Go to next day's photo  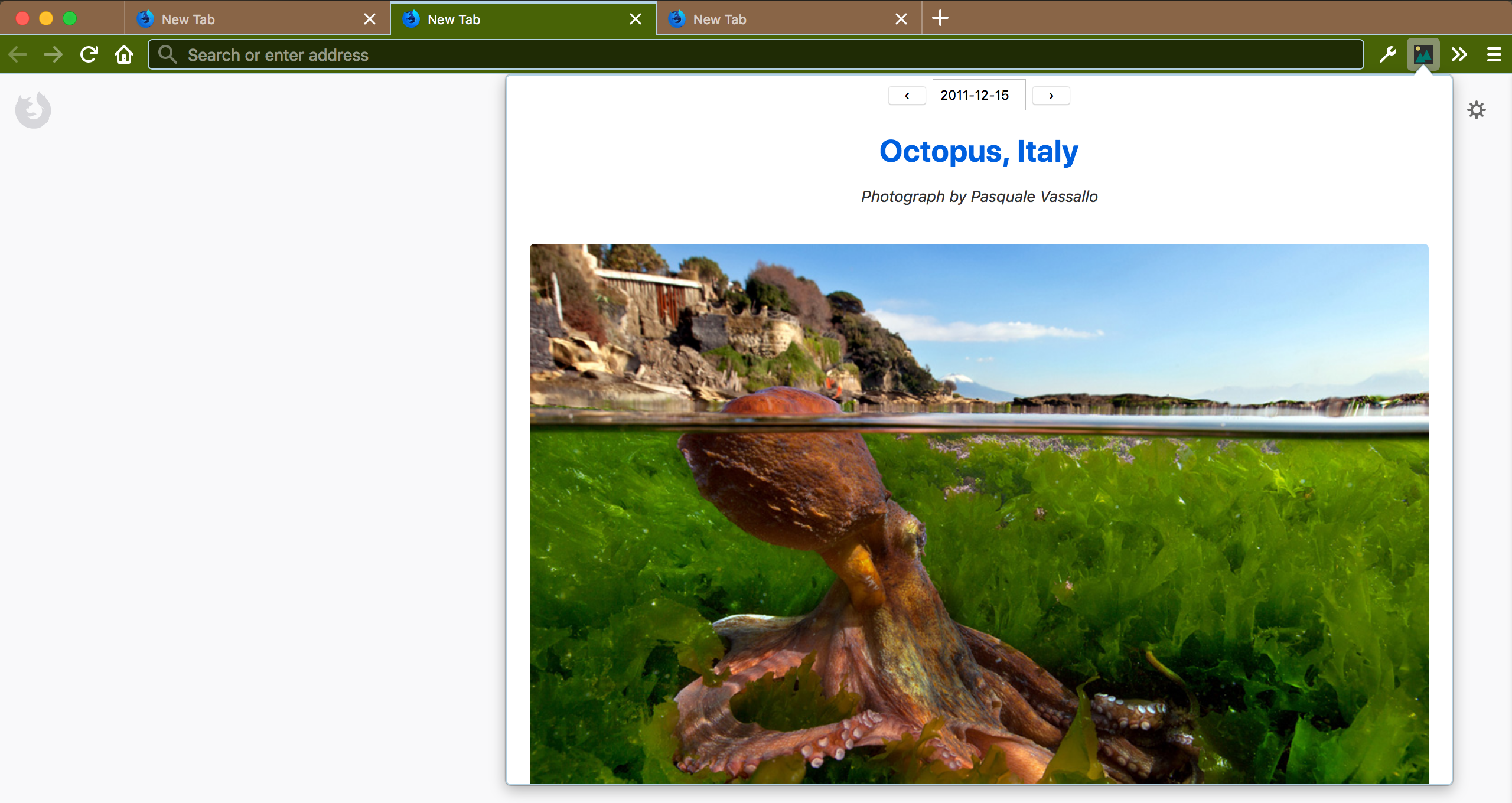coord(1051,96)
